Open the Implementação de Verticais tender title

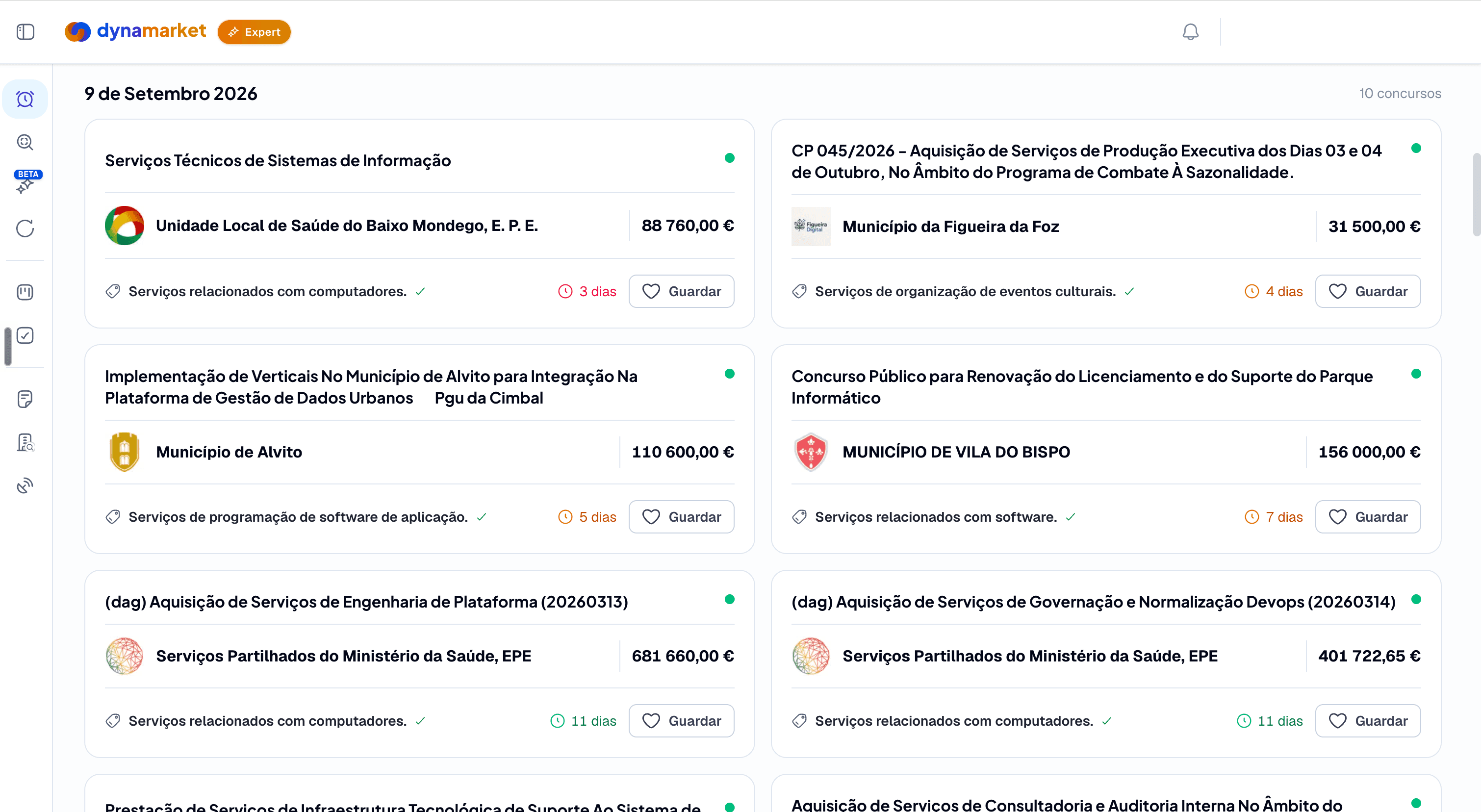tap(371, 387)
